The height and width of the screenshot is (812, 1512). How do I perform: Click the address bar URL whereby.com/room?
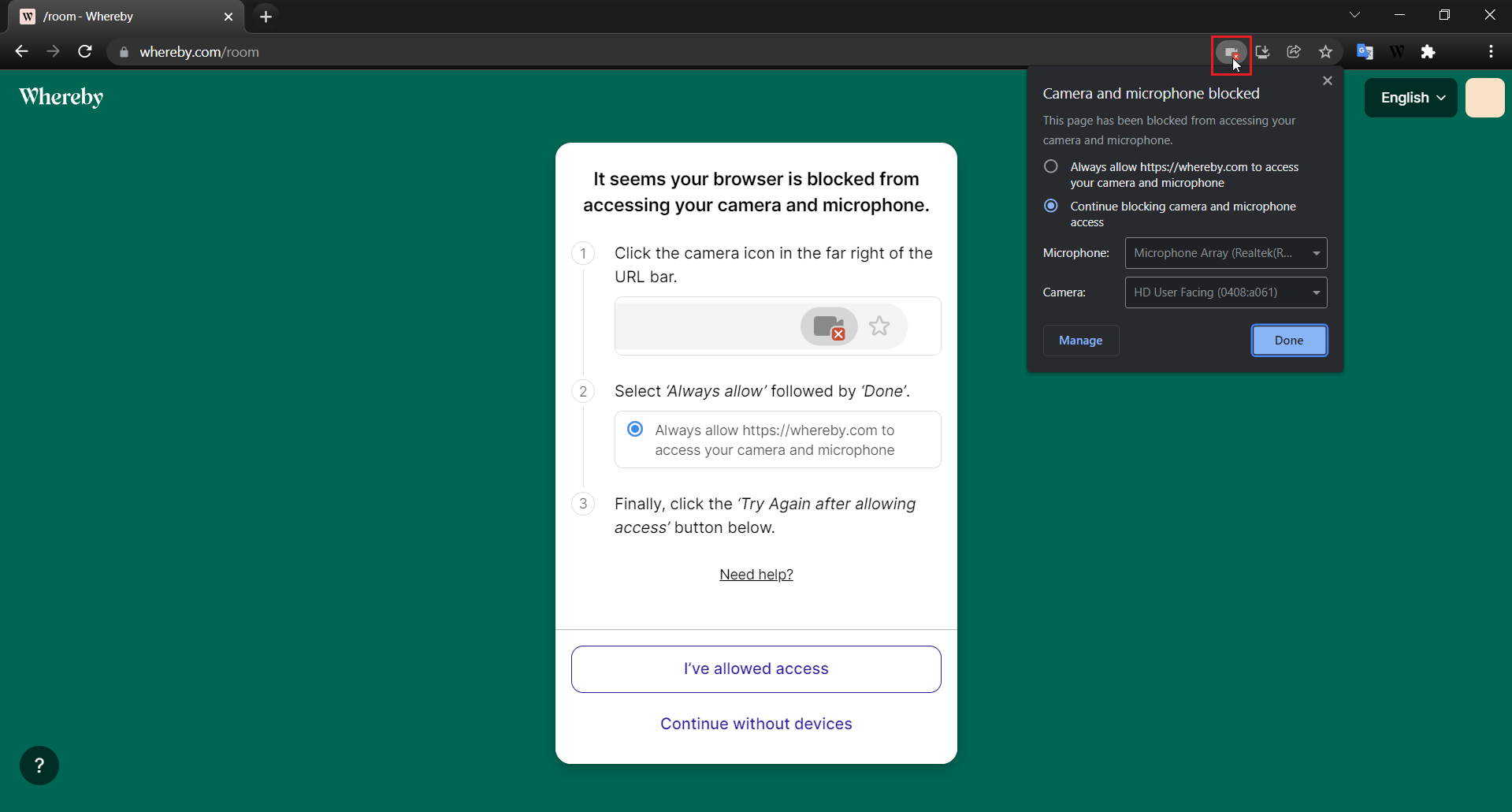point(199,52)
